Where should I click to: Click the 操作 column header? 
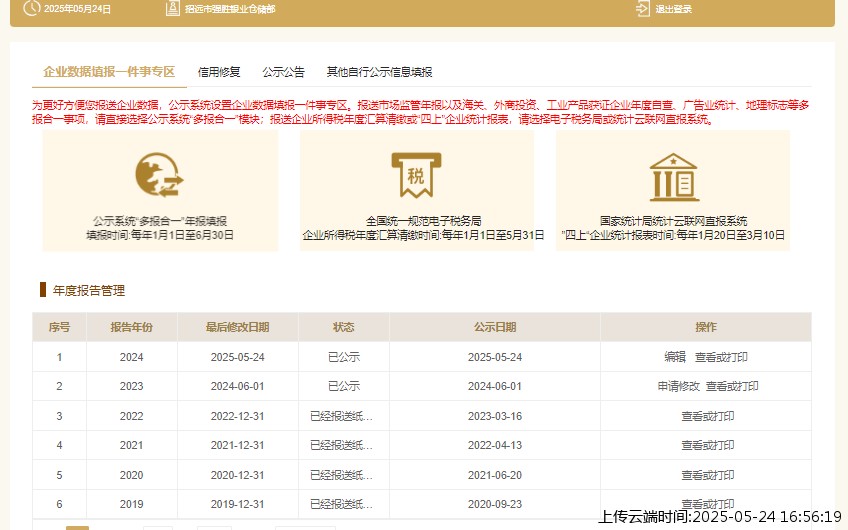706,327
